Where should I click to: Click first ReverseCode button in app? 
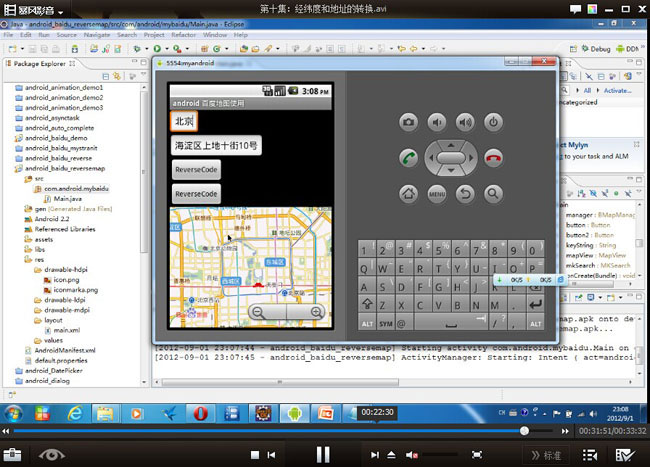196,169
